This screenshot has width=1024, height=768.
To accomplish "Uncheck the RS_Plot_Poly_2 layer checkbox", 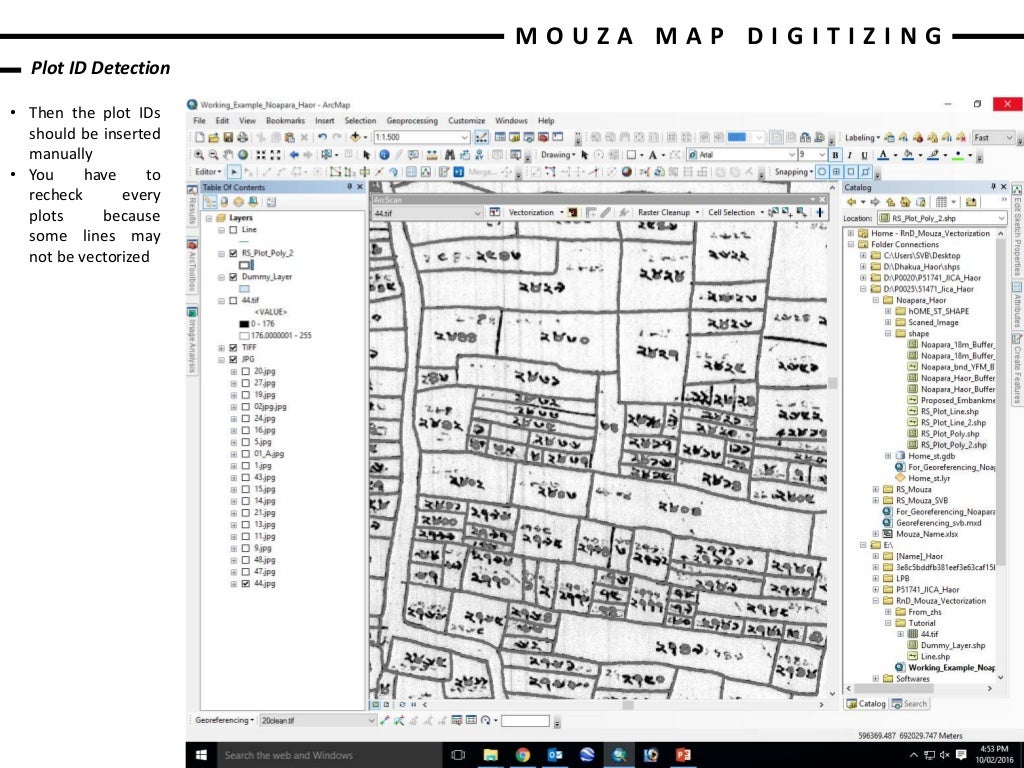I will click(233, 253).
